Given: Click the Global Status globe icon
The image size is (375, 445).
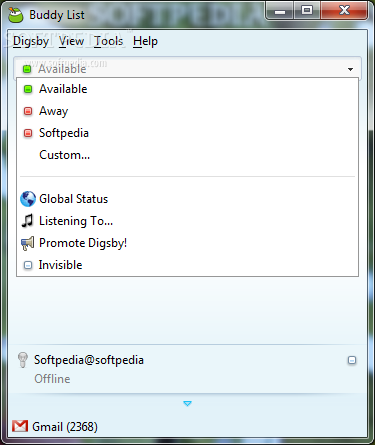Looking at the screenshot, I should coord(28,199).
